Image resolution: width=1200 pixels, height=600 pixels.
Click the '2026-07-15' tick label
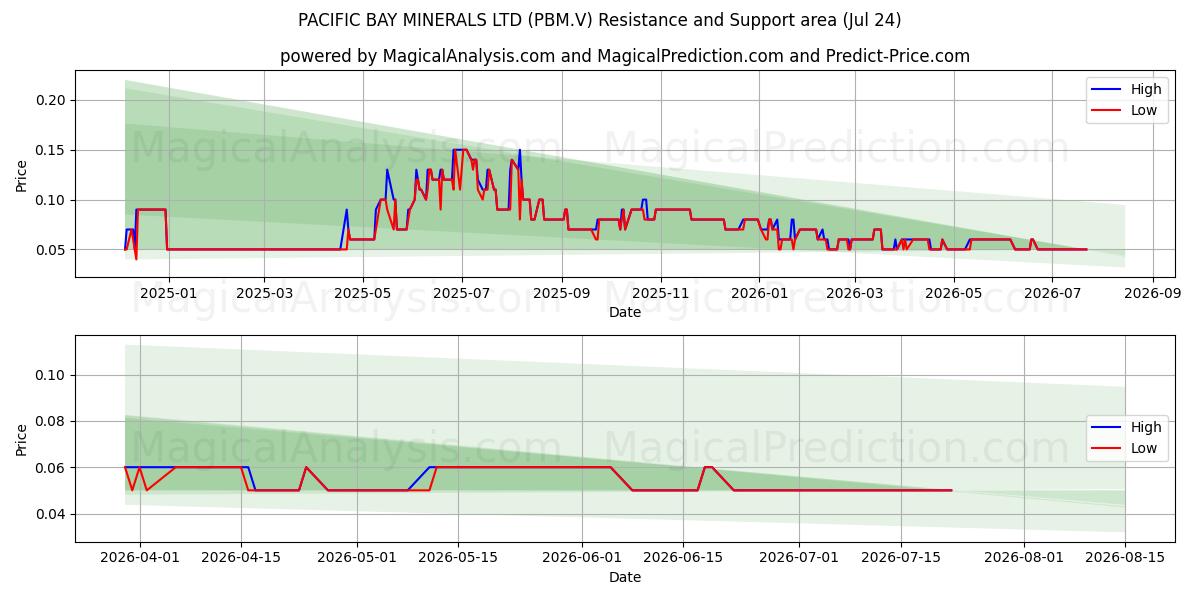point(902,558)
